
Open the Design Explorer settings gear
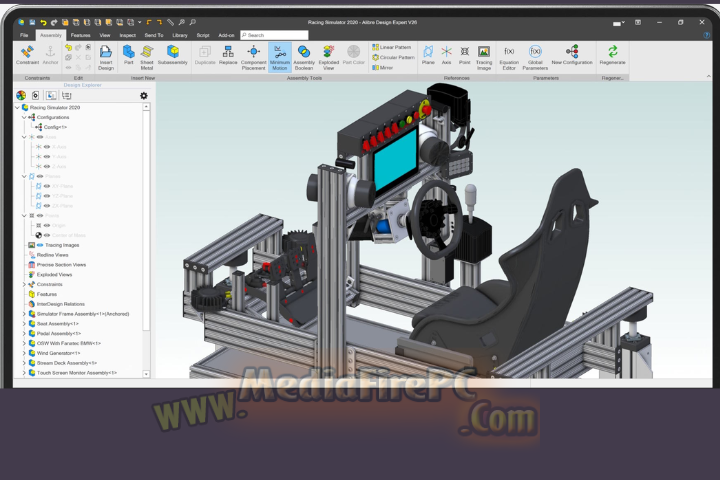(144, 96)
